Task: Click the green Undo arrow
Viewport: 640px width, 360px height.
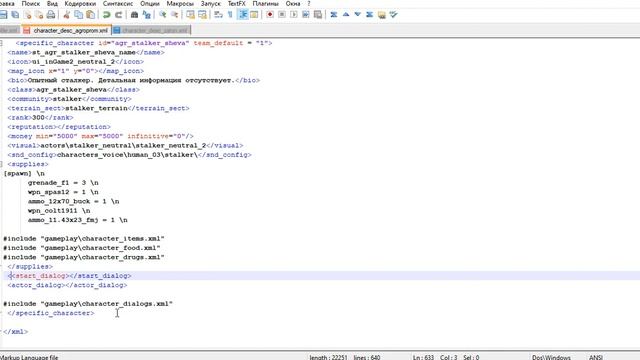Action: pos(107,15)
